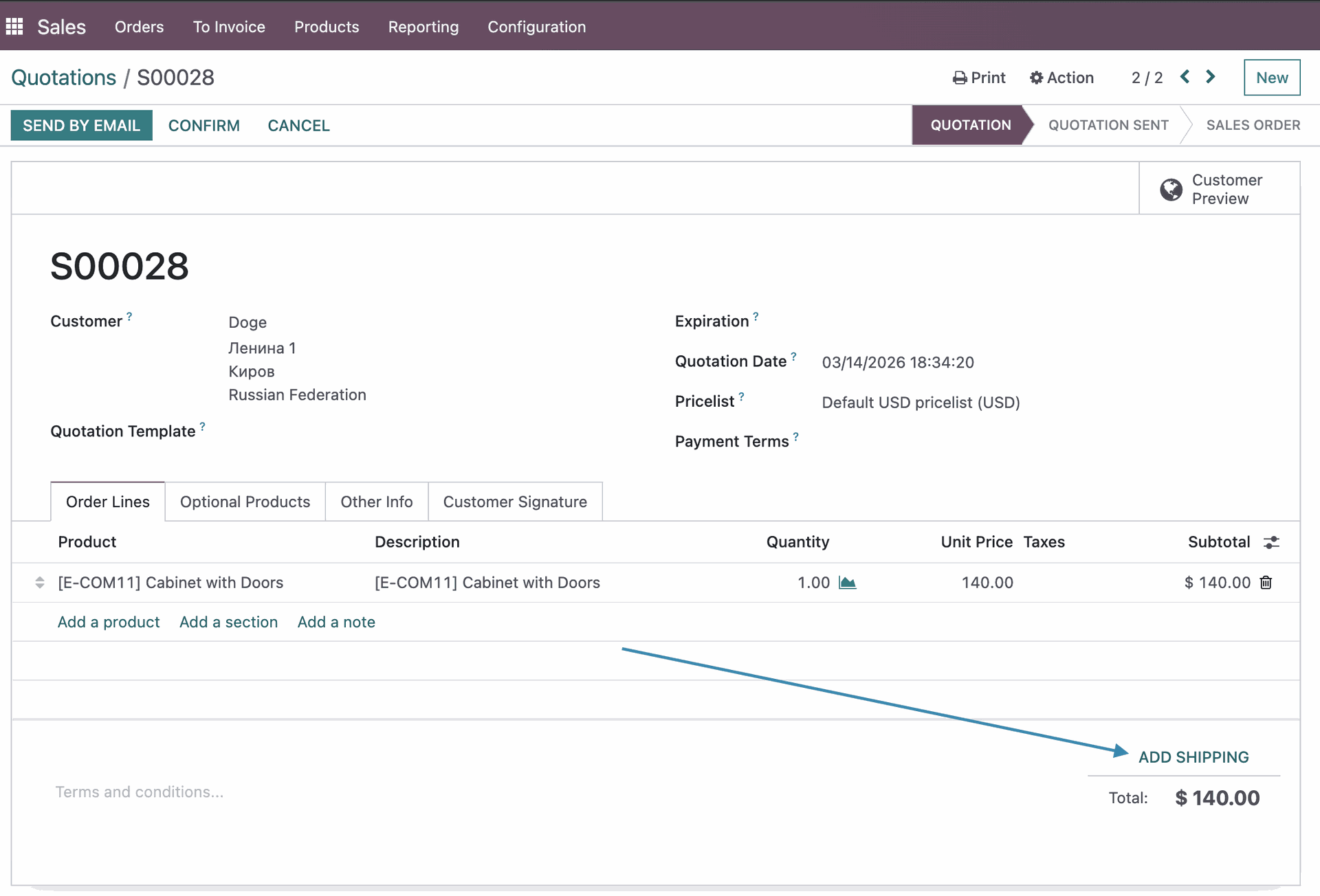
Task: Switch to the Other Info tab
Action: (x=376, y=502)
